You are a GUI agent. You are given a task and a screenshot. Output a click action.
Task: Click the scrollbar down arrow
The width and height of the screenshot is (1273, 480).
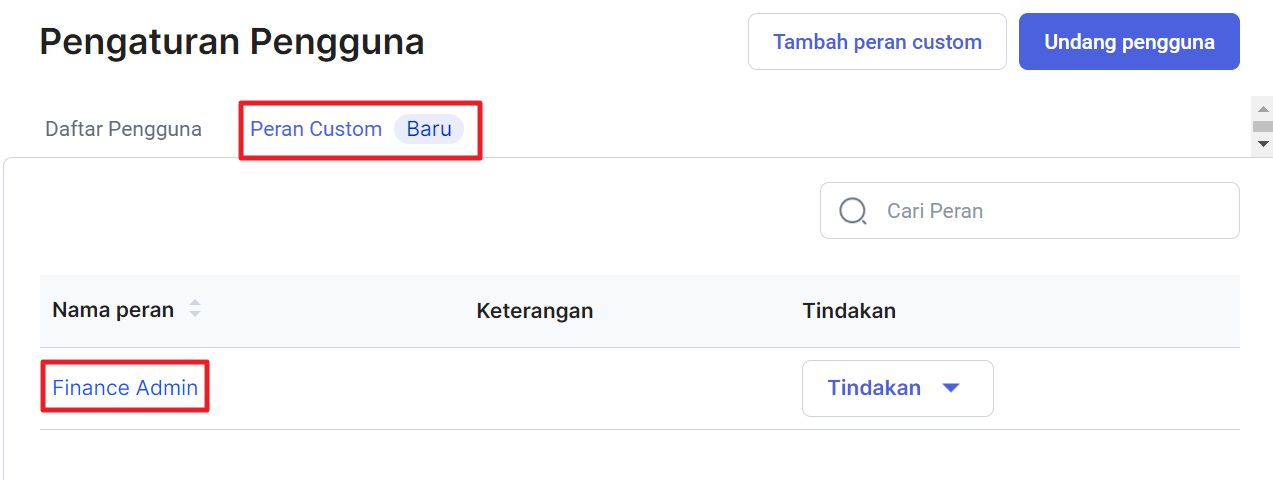coord(1263,144)
